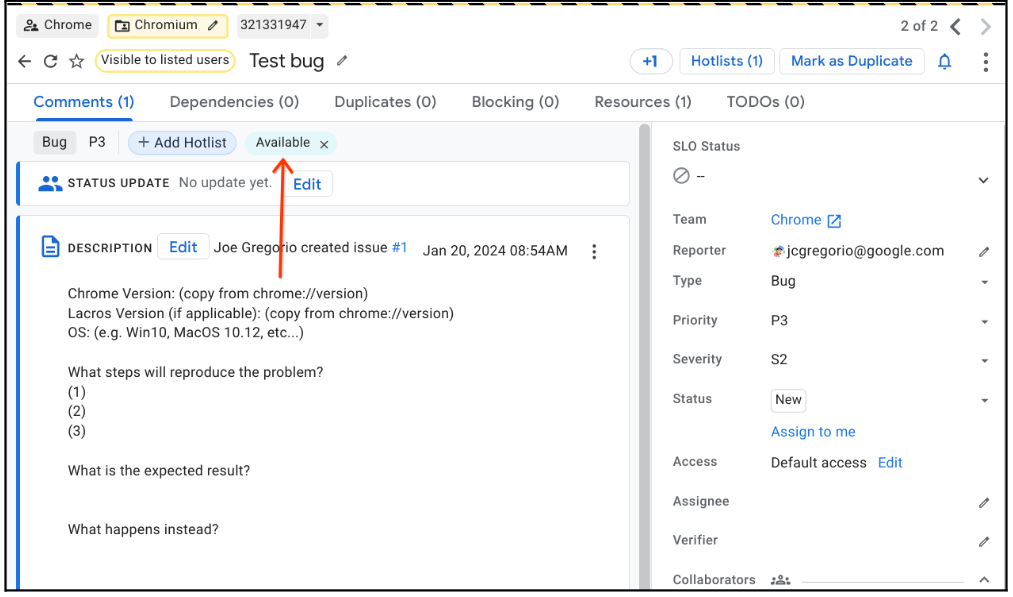Expand the SLO Status section
The height and width of the screenshot is (597, 1013).
pos(983,180)
